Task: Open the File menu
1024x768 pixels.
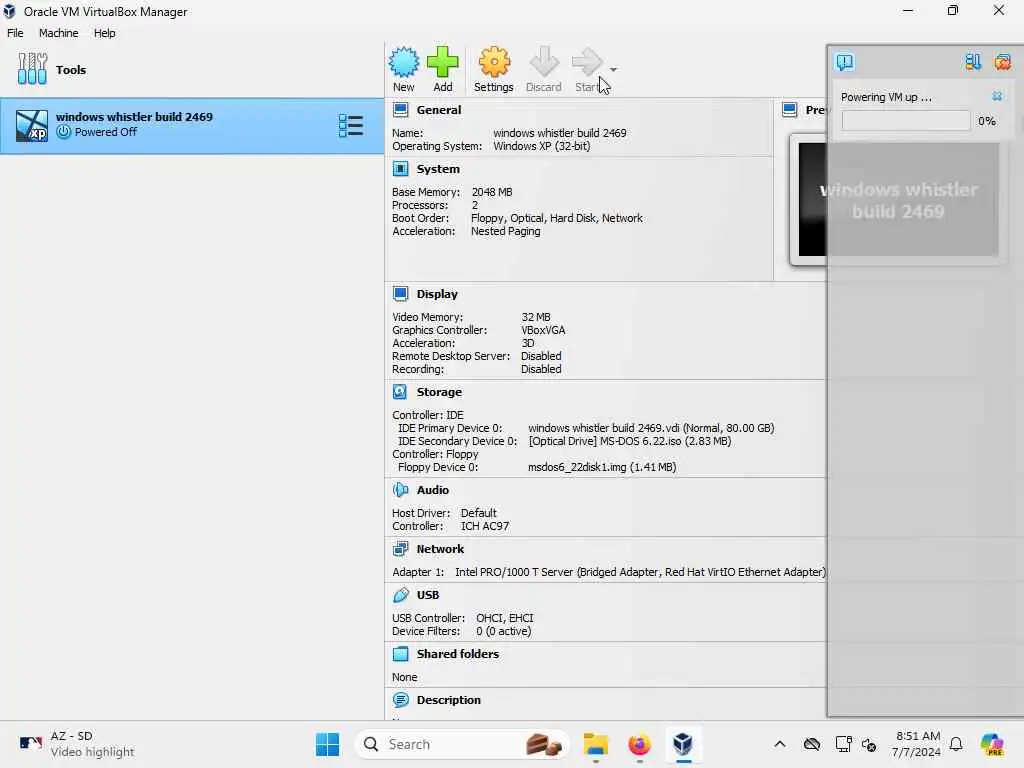Action: 15,33
